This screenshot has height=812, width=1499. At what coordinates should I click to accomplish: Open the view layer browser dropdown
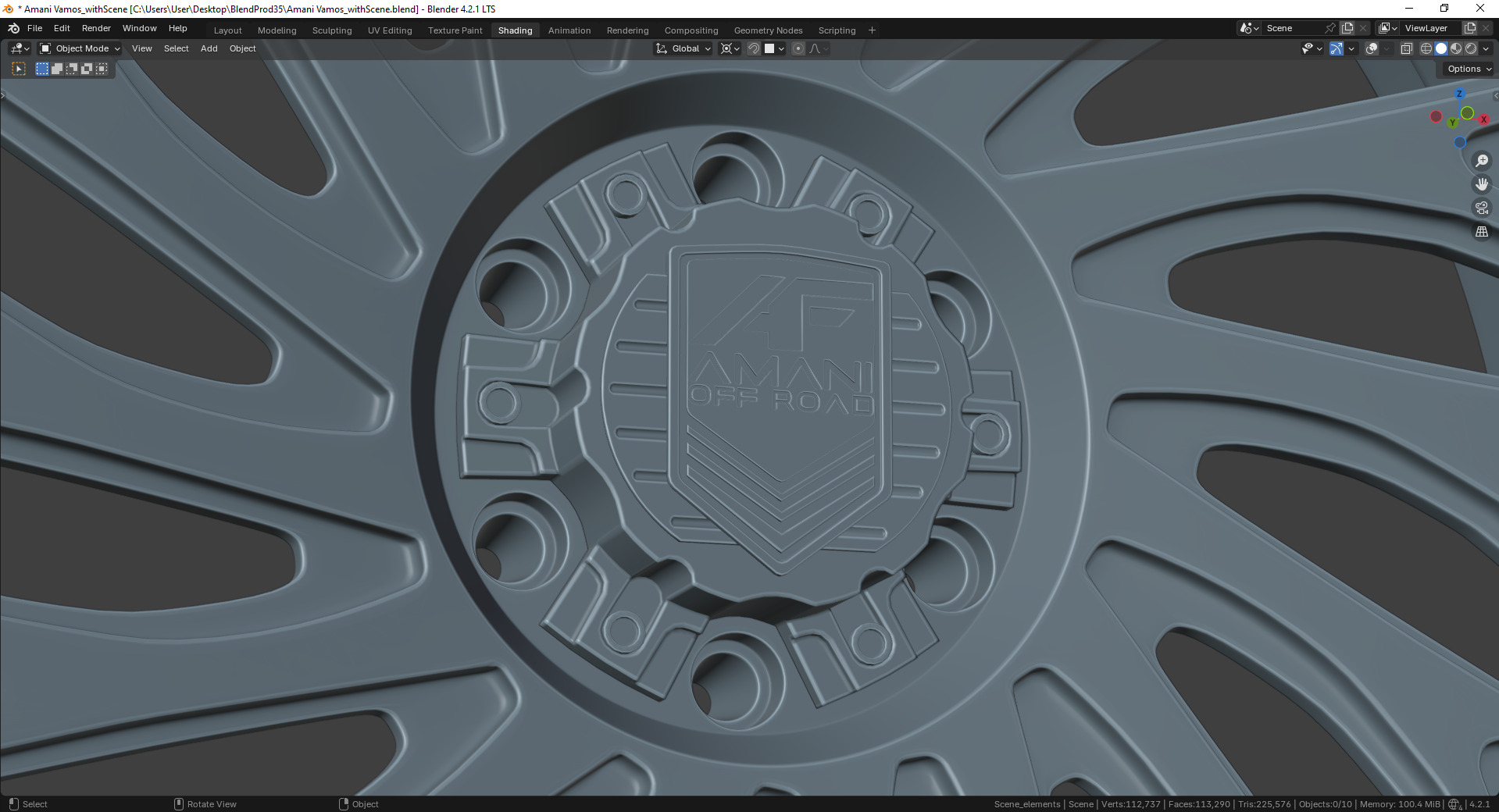tap(1387, 28)
